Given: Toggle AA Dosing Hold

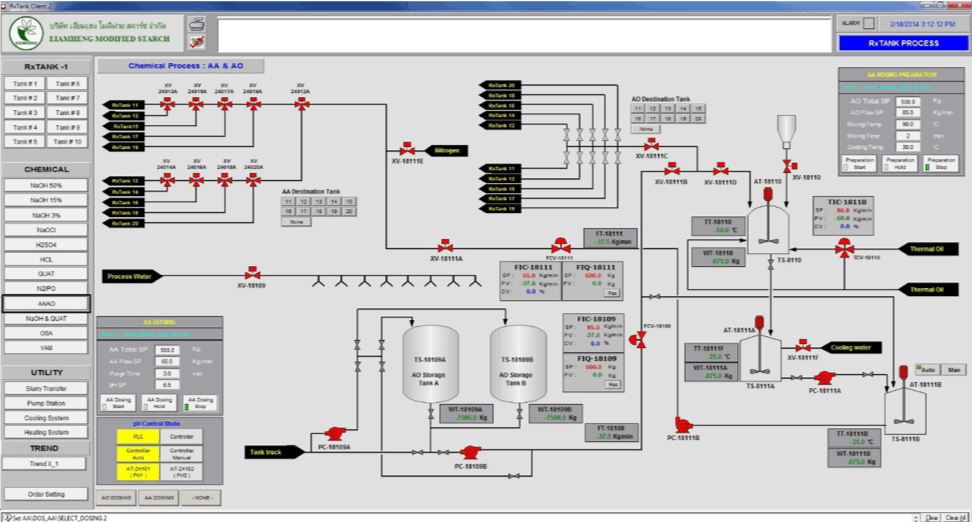Looking at the screenshot, I should [x=159, y=403].
